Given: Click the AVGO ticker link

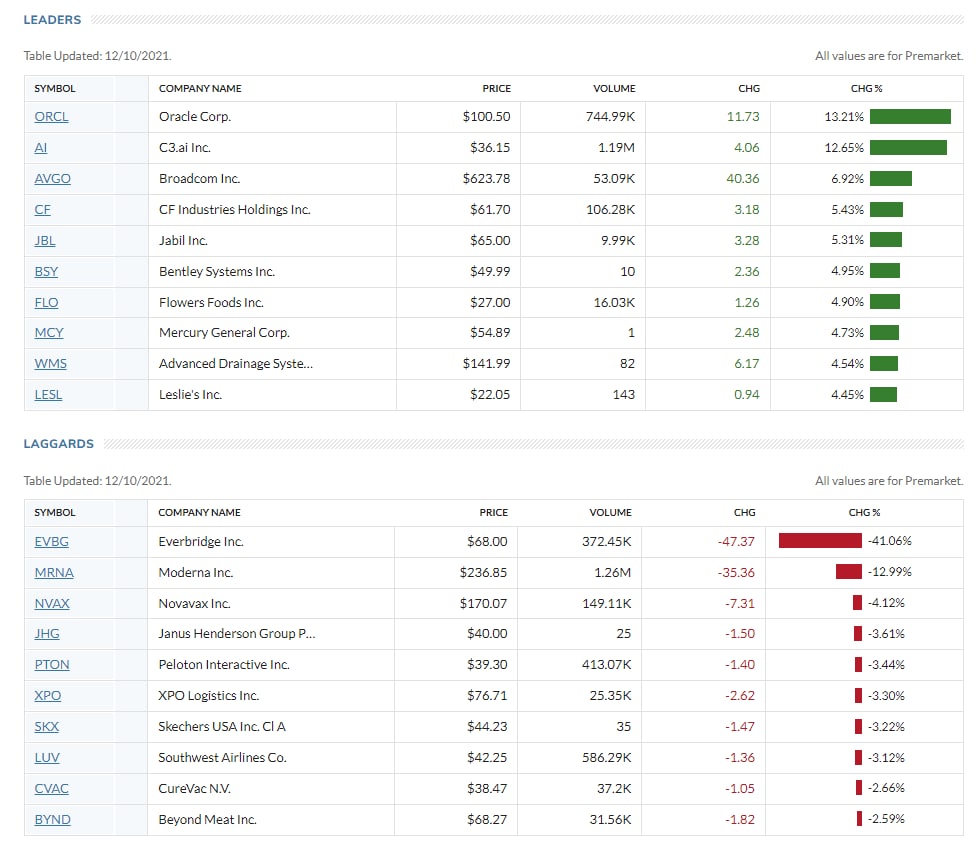Looking at the screenshot, I should pyautogui.click(x=52, y=179).
